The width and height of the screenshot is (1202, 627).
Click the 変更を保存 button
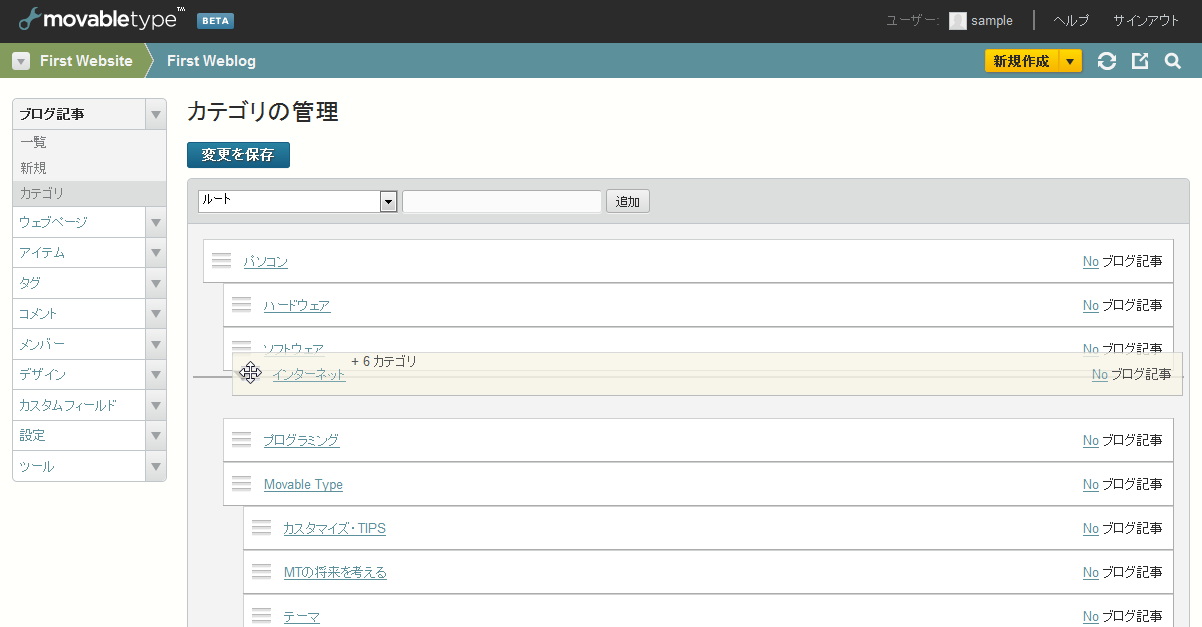click(238, 155)
